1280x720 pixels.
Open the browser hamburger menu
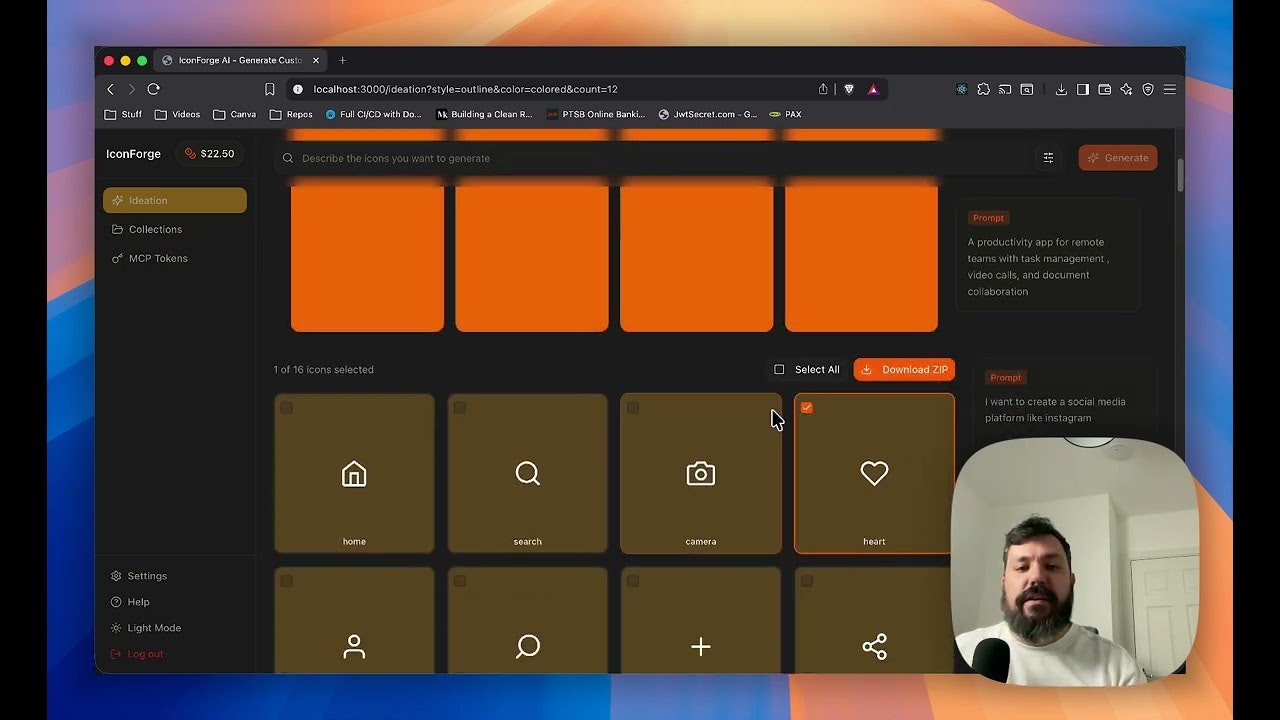tap(1169, 89)
